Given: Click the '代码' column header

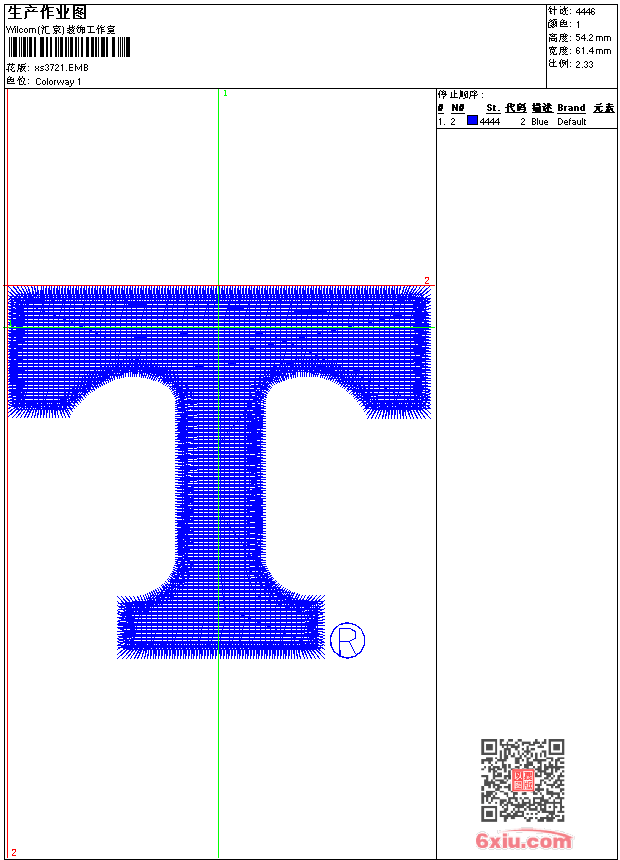Looking at the screenshot, I should pyautogui.click(x=516, y=108).
